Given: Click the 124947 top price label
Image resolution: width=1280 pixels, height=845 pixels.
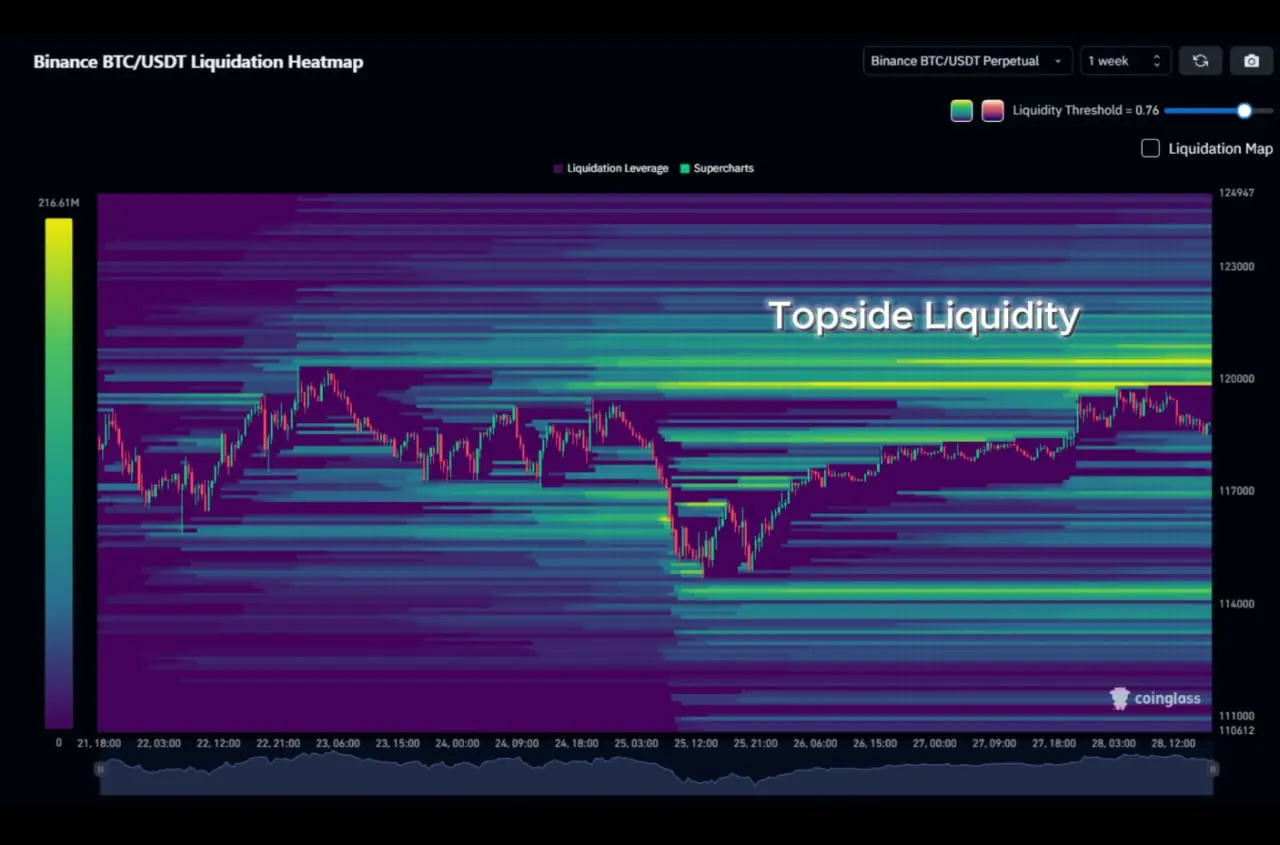Looking at the screenshot, I should point(1236,193).
